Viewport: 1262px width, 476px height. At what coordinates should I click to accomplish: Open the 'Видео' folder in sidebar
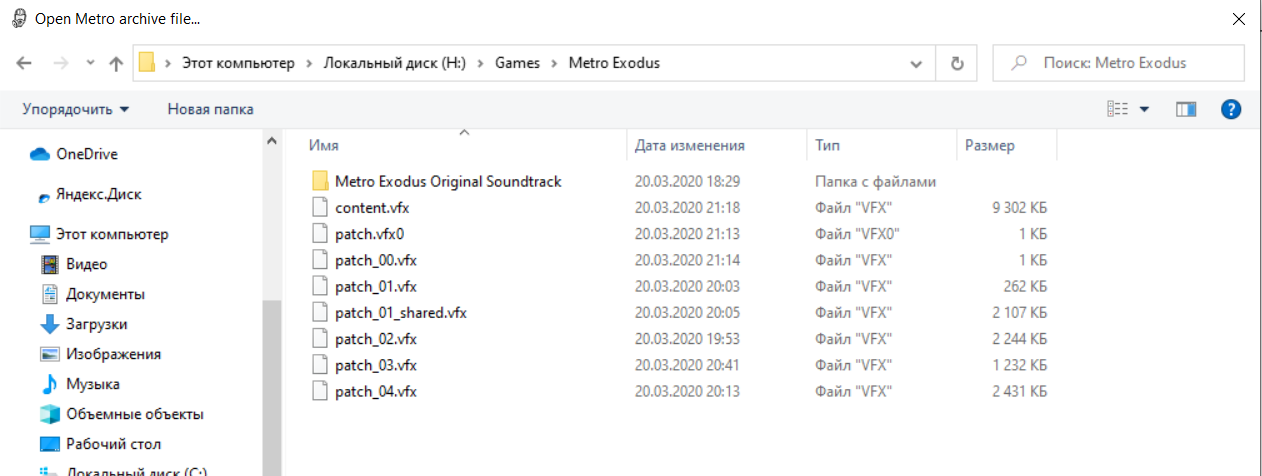(x=75, y=264)
